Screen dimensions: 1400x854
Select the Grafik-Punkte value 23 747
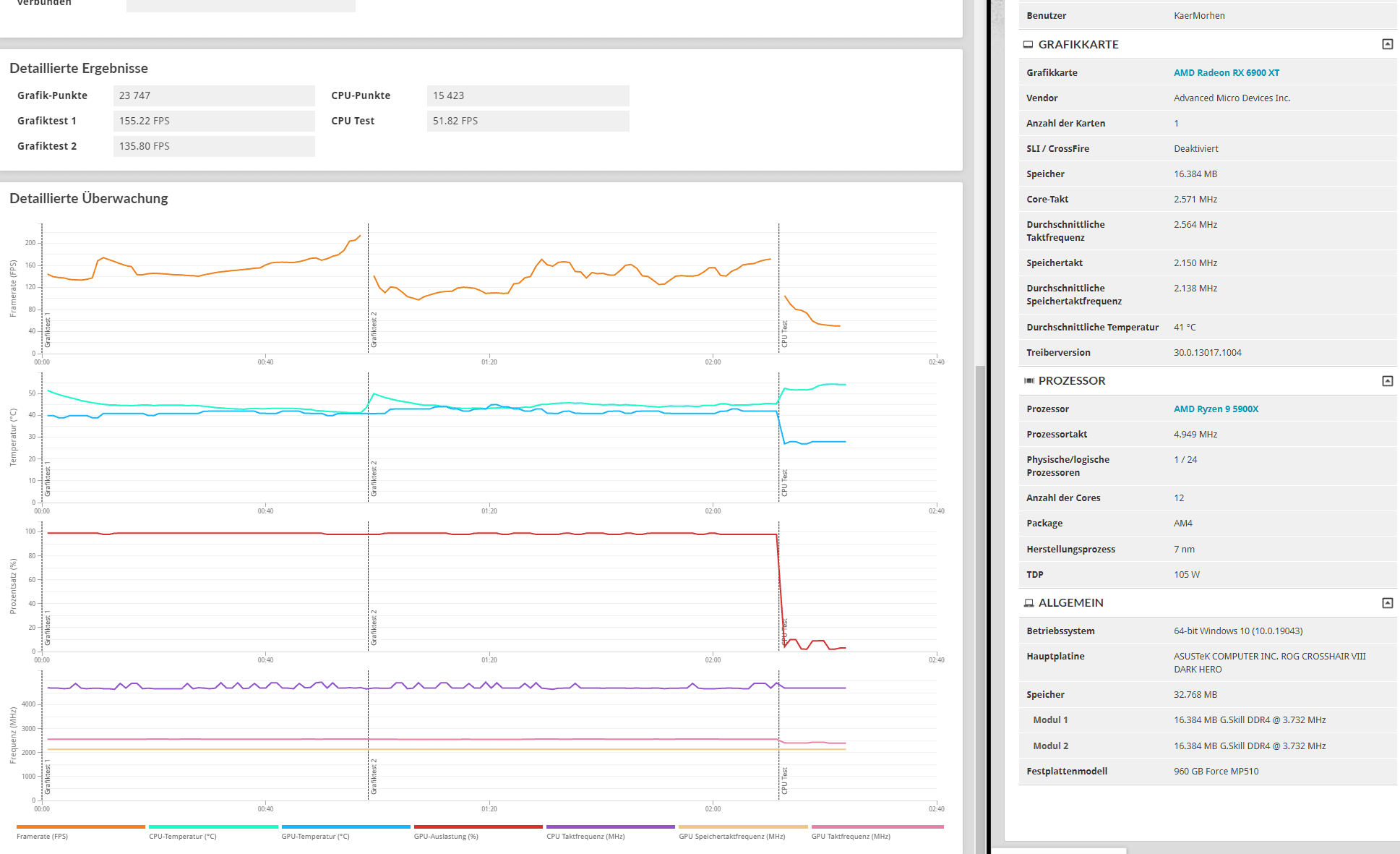click(x=214, y=95)
